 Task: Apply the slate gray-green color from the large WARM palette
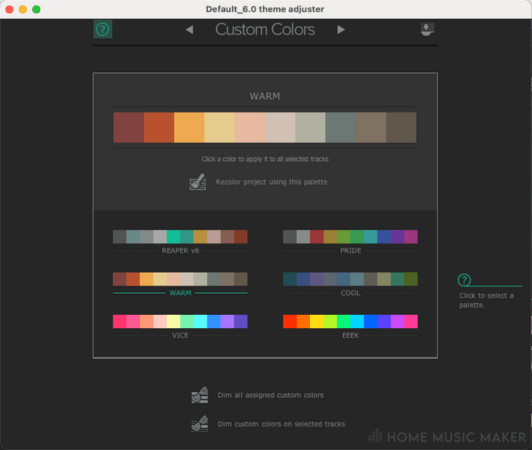click(x=341, y=127)
